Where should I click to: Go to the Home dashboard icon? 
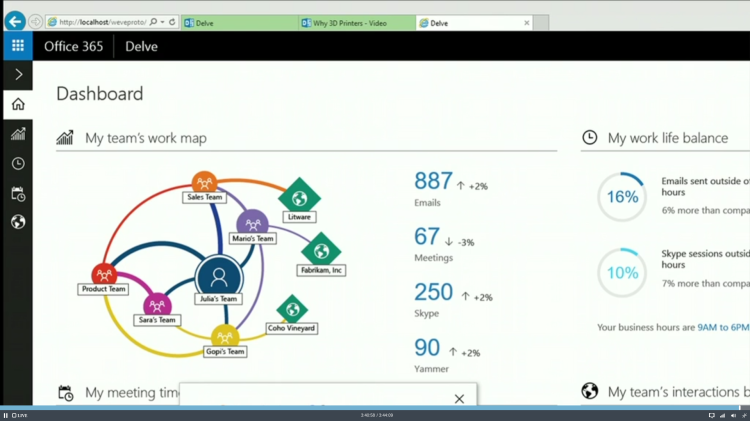[x=18, y=104]
